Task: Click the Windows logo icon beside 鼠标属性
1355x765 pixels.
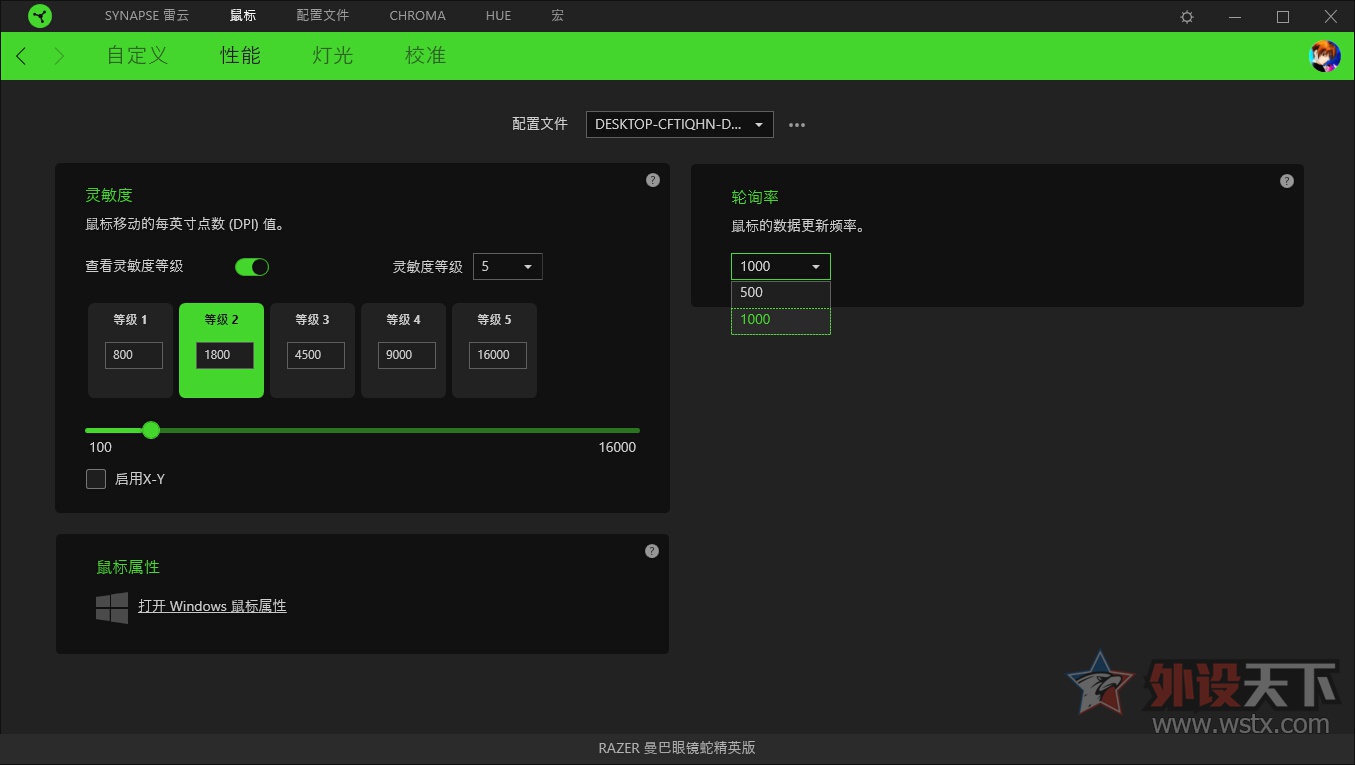Action: (110, 605)
